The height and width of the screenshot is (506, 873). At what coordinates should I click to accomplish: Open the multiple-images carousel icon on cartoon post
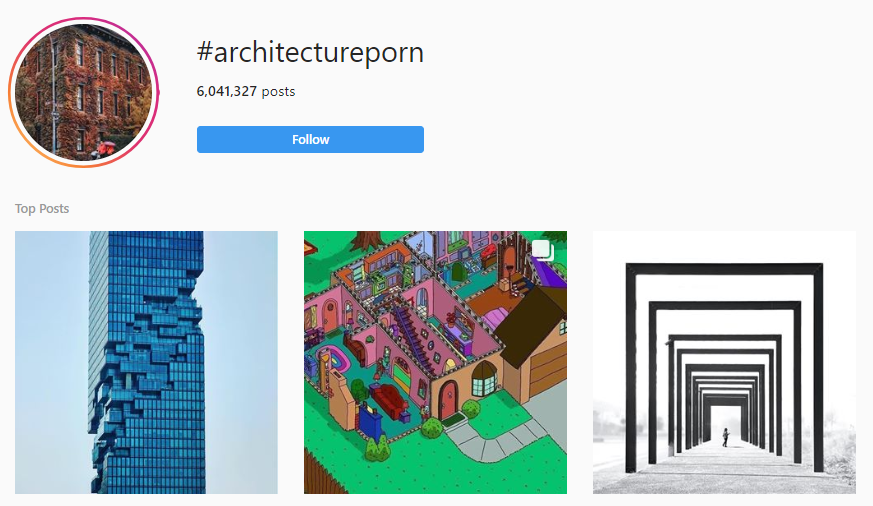pyautogui.click(x=542, y=250)
